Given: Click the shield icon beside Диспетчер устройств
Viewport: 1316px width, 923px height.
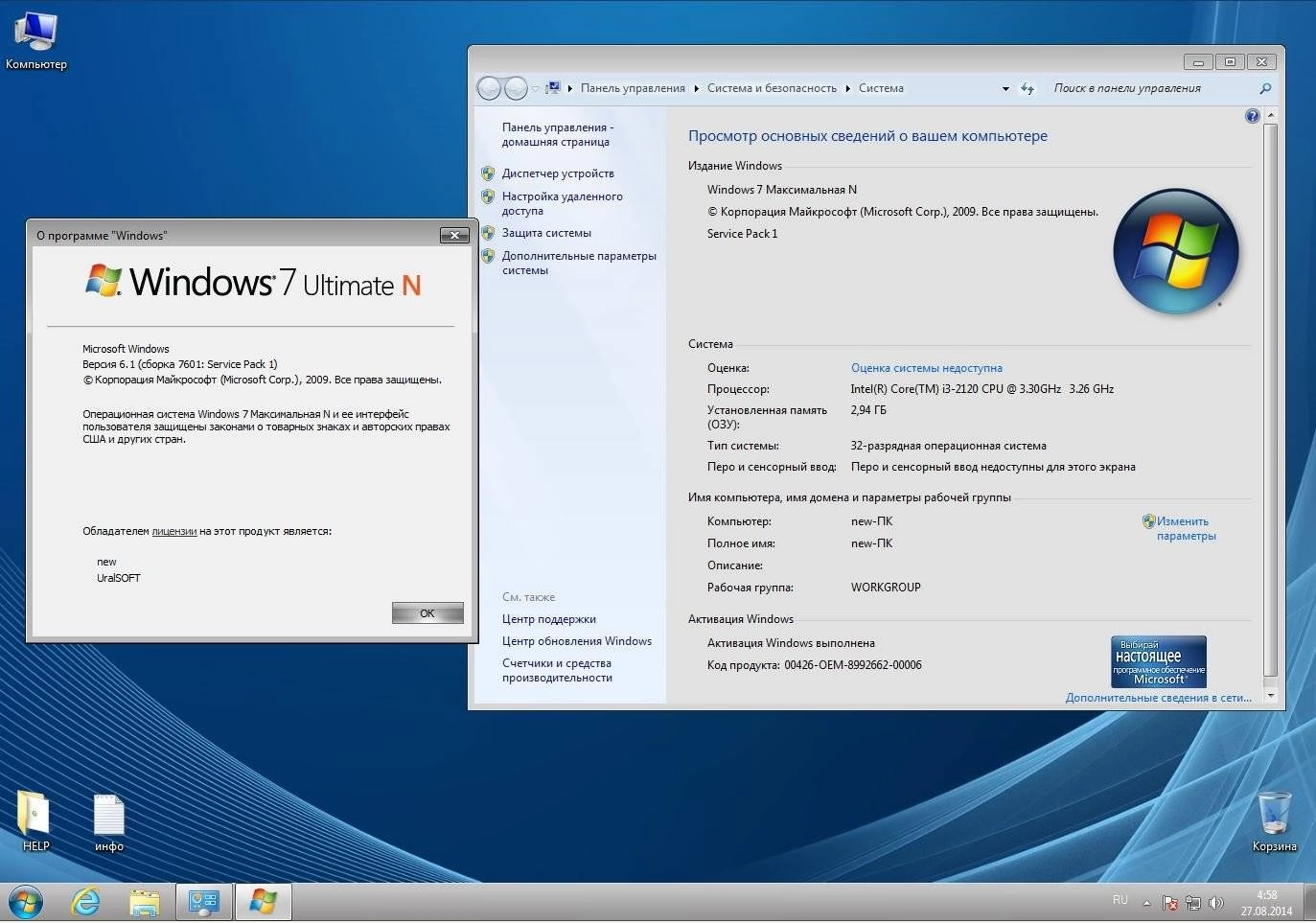Looking at the screenshot, I should [488, 173].
